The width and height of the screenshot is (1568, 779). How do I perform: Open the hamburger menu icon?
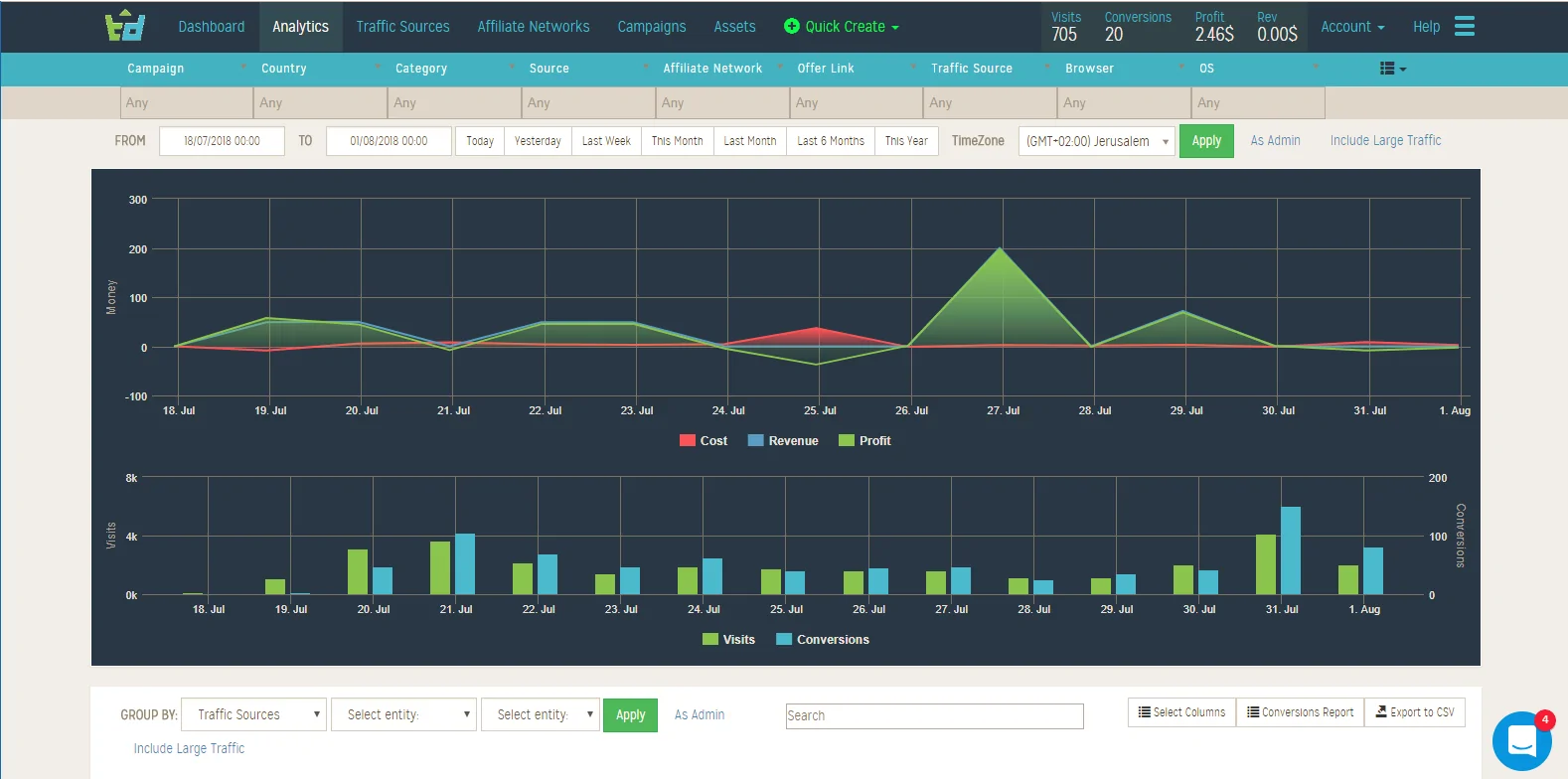pyautogui.click(x=1464, y=27)
